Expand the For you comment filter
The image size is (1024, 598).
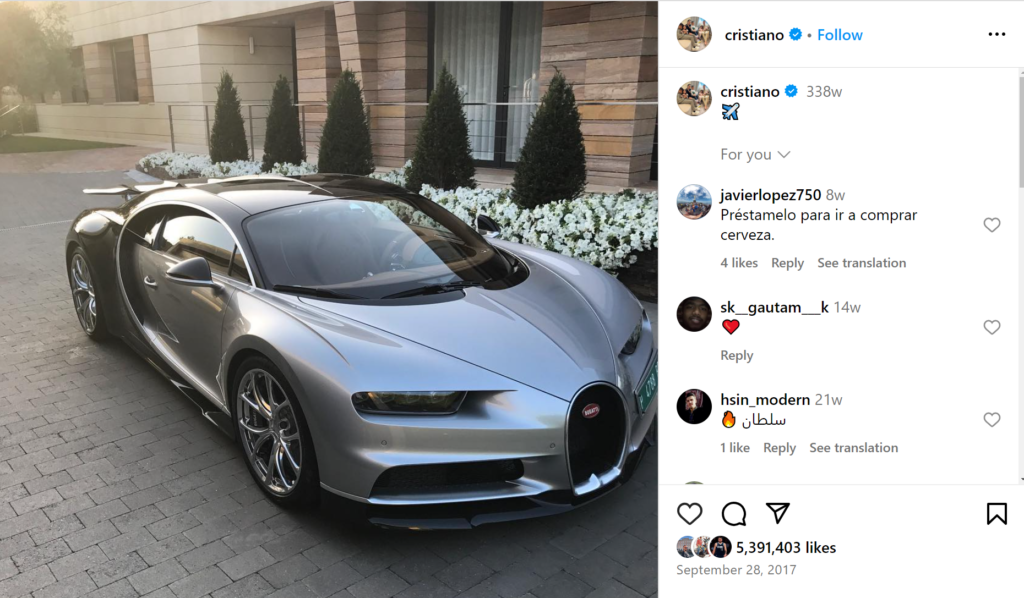755,155
